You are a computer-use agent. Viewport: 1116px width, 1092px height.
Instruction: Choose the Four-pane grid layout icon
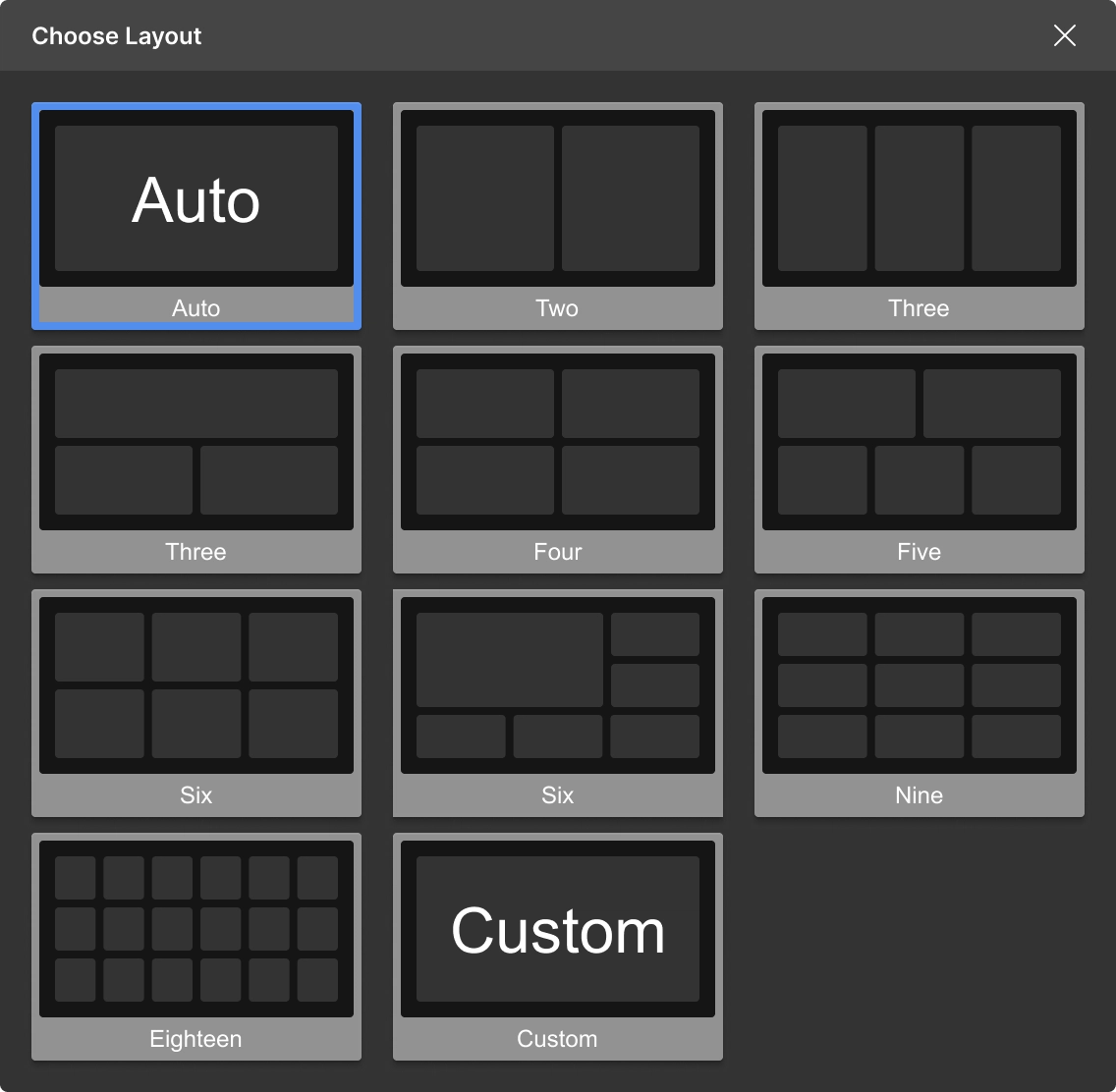coord(557,442)
